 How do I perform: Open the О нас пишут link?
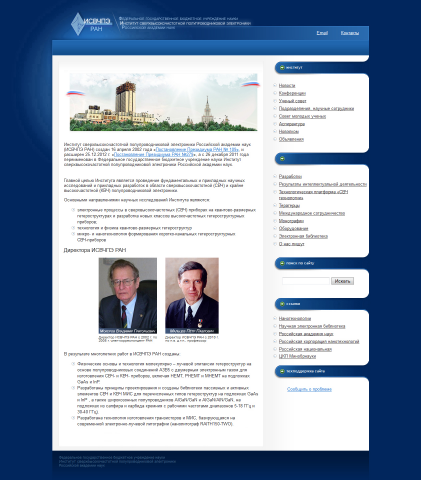click(x=291, y=244)
